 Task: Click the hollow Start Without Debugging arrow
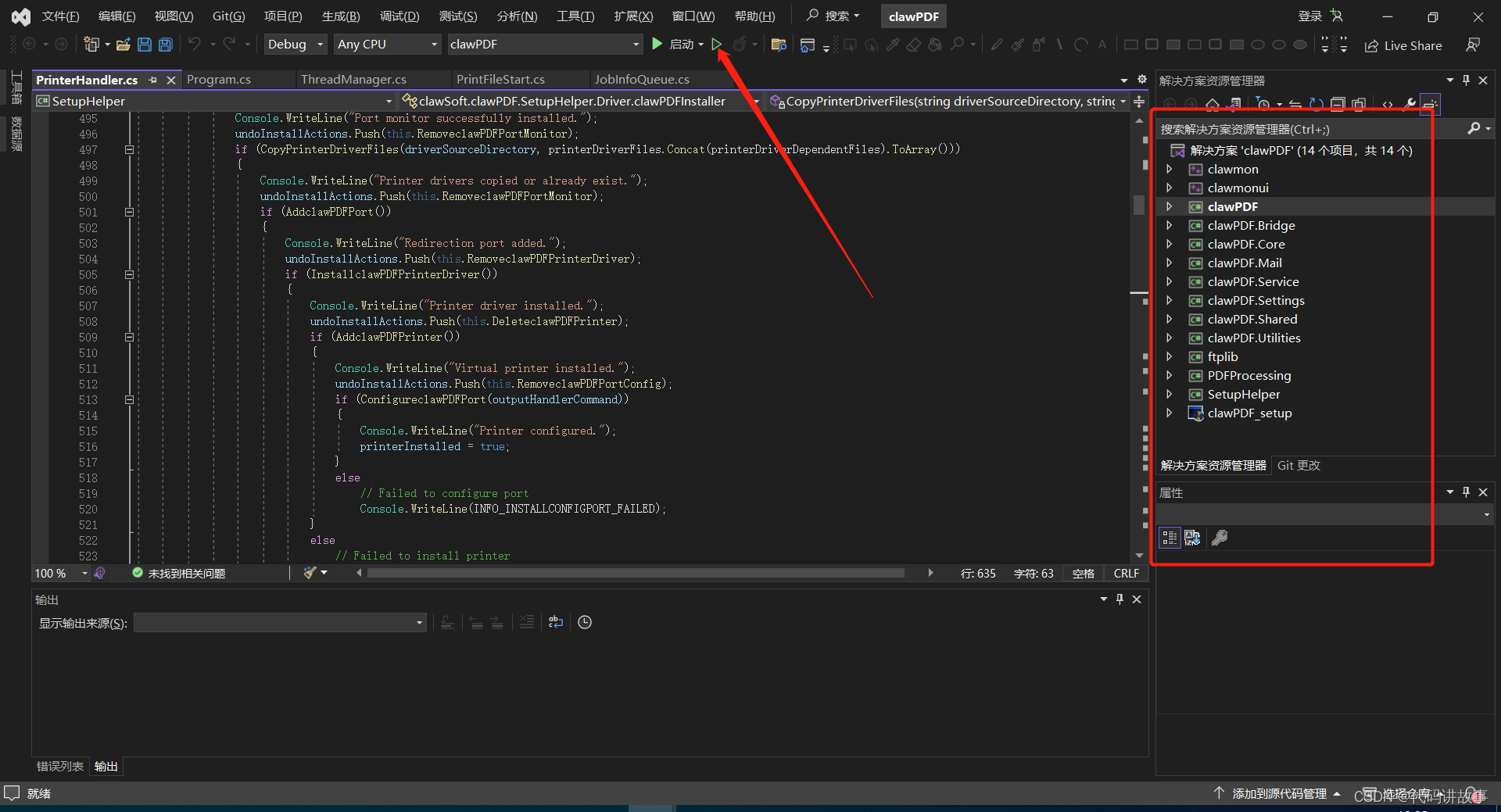[x=717, y=45]
